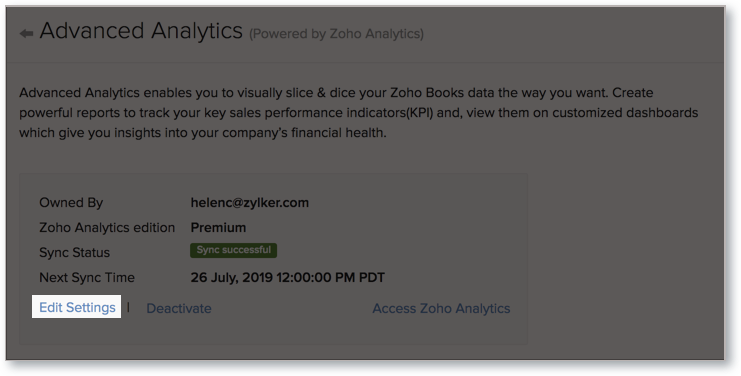Screen dimensions: 741x376
Task: Click the Deactivate link
Action: point(179,308)
